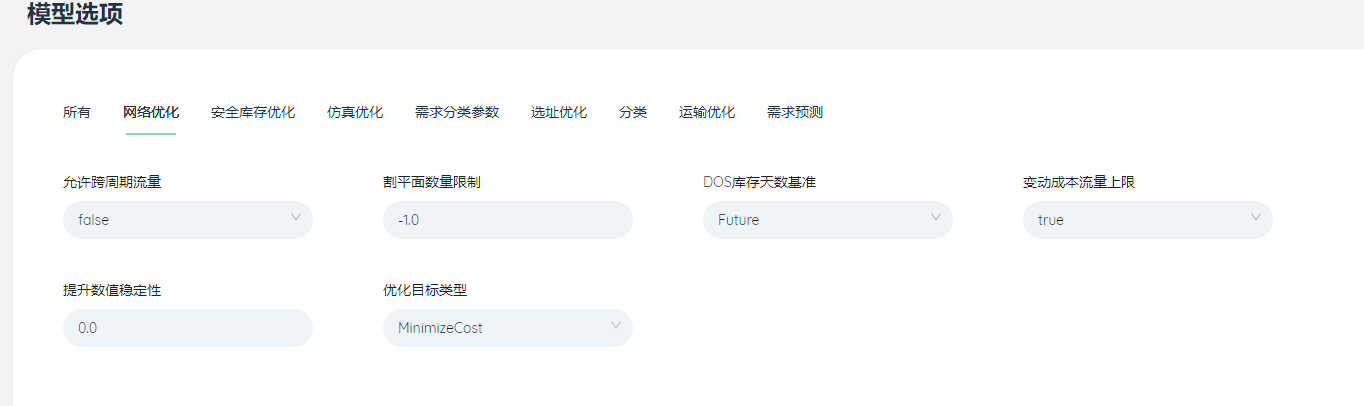Click the chevron arrow of the 允许跨周期流量 select
Image resolution: width=1364 pixels, height=406 pixels.
click(x=296, y=217)
